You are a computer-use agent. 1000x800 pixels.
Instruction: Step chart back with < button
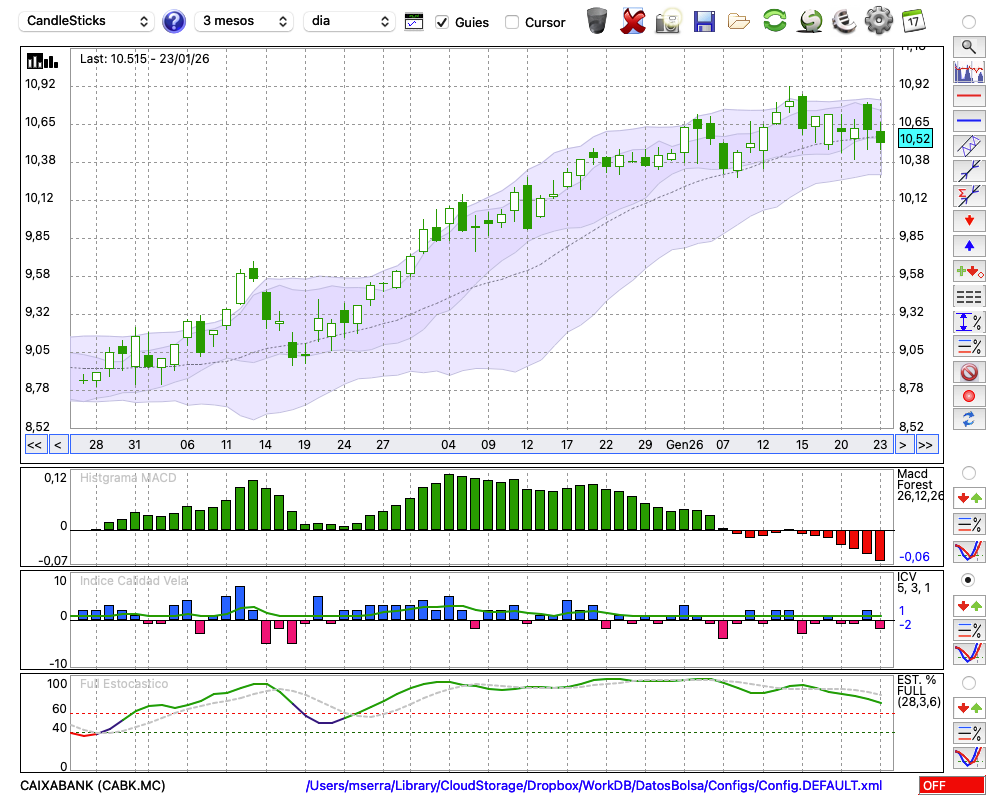click(x=57, y=445)
